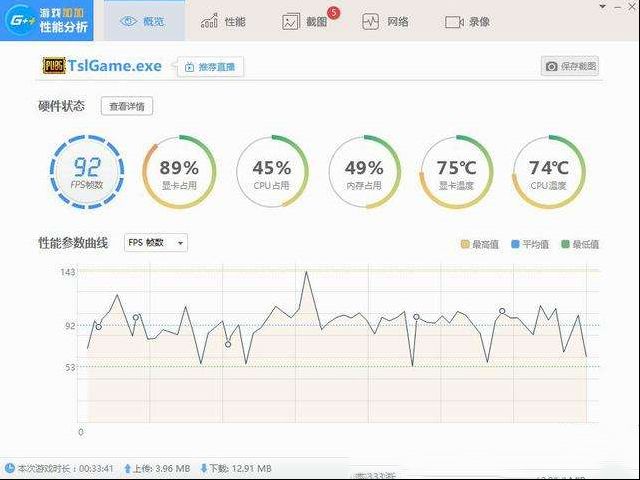Click the red badge showing 5
The height and width of the screenshot is (480, 640).
point(333,13)
